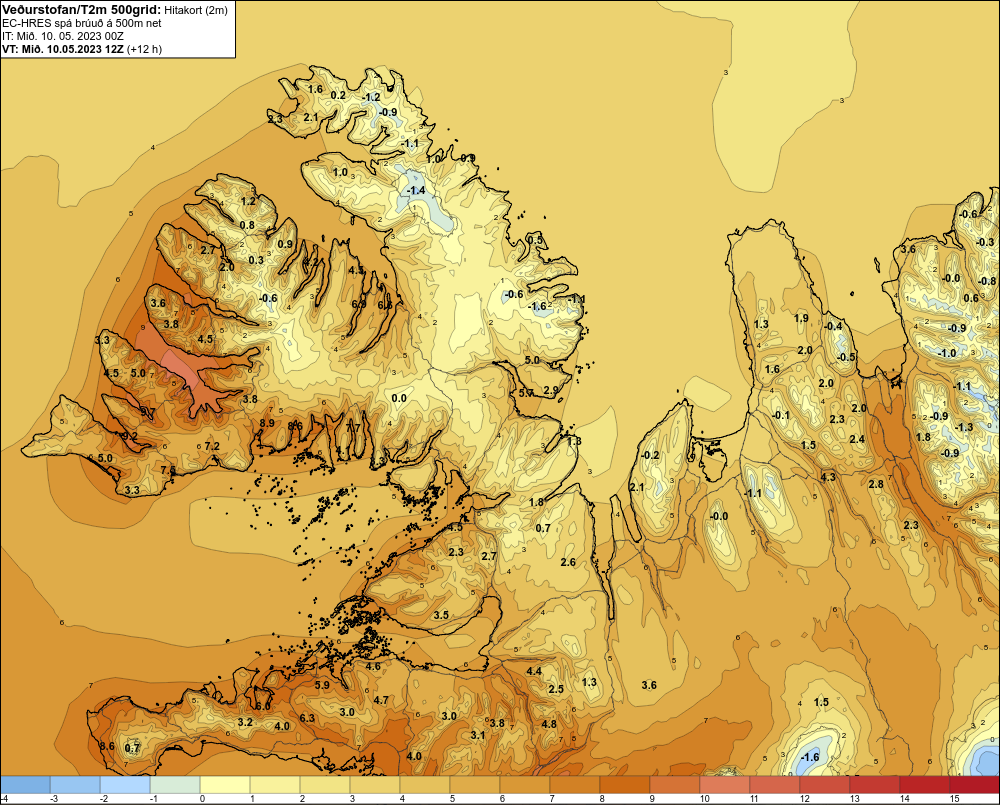Click the temperature value 1.6 at the northern tip
Screen dimensions: 1000x805
click(316, 89)
